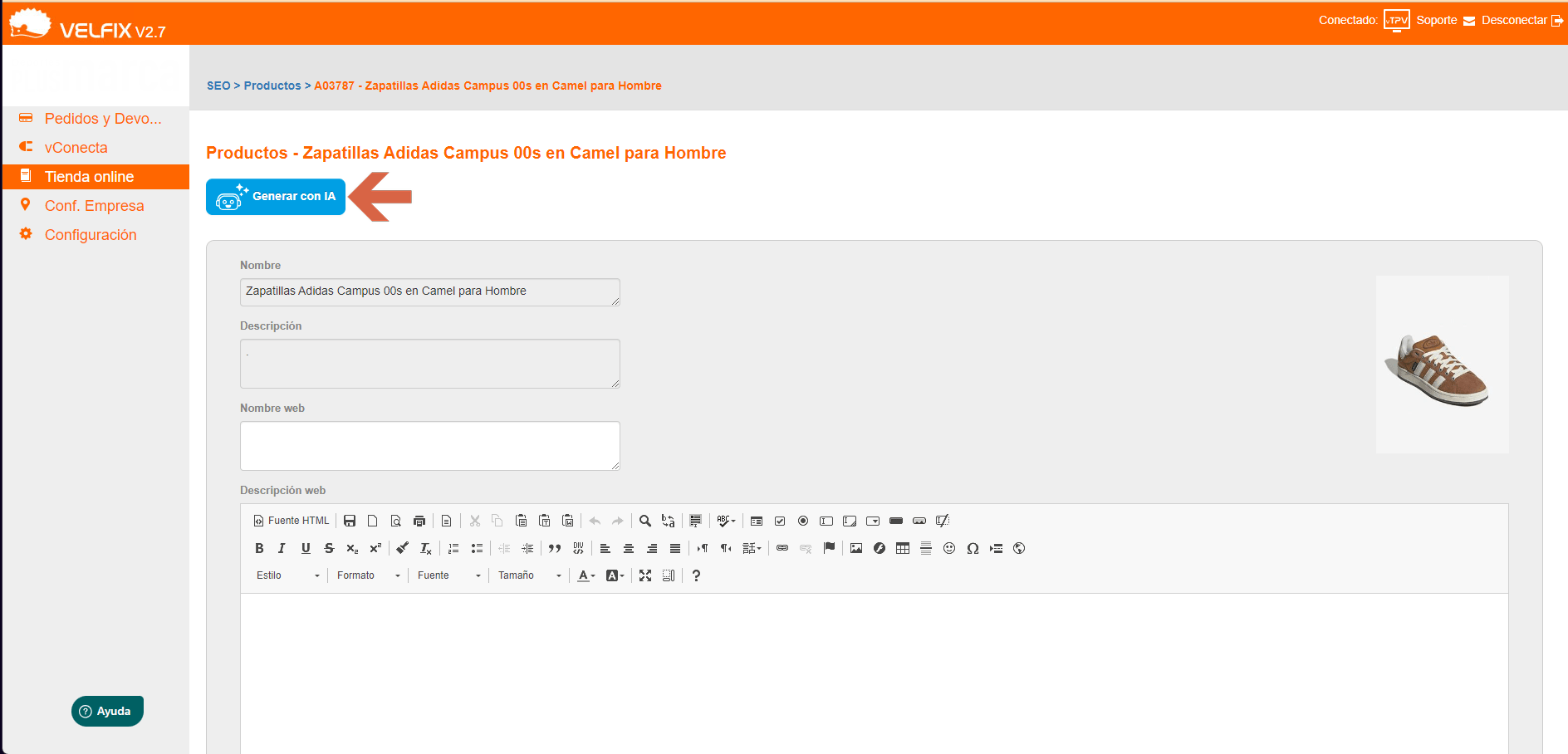Increase indent with the indent icon
The image size is (1568, 754).
click(527, 548)
